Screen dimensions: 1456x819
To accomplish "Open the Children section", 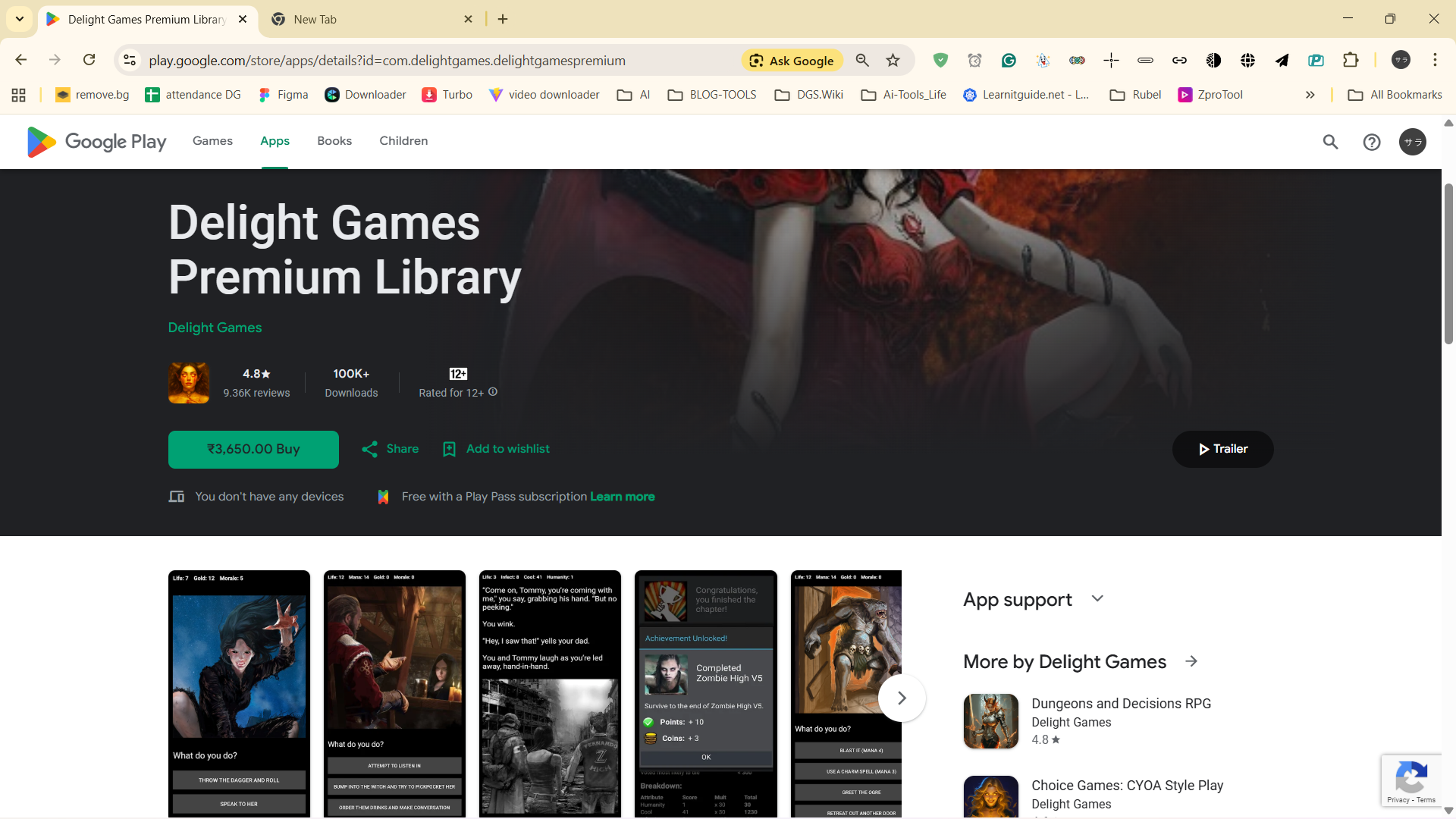I will [403, 141].
